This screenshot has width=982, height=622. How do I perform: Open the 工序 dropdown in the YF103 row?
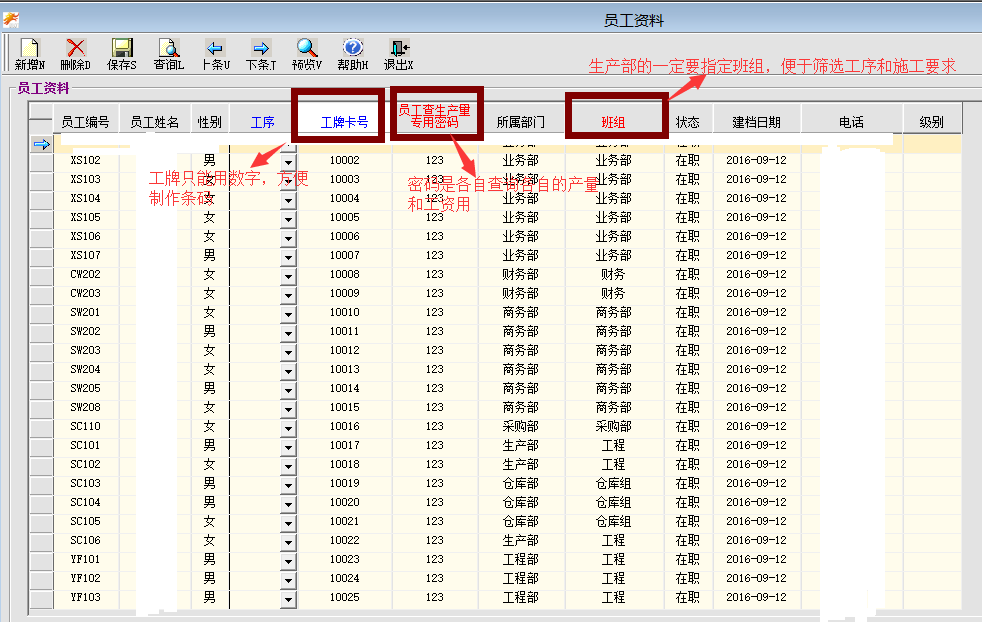289,598
